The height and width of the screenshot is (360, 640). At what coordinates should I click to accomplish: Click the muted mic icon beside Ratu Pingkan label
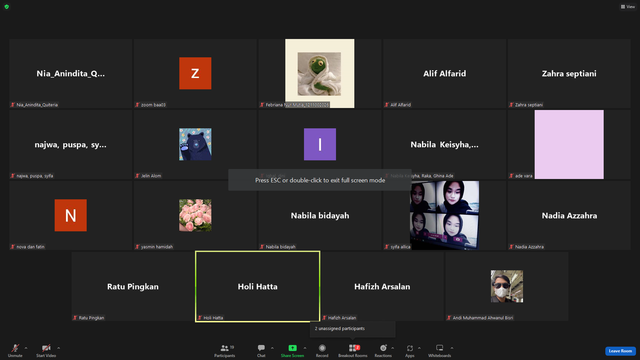(75, 318)
